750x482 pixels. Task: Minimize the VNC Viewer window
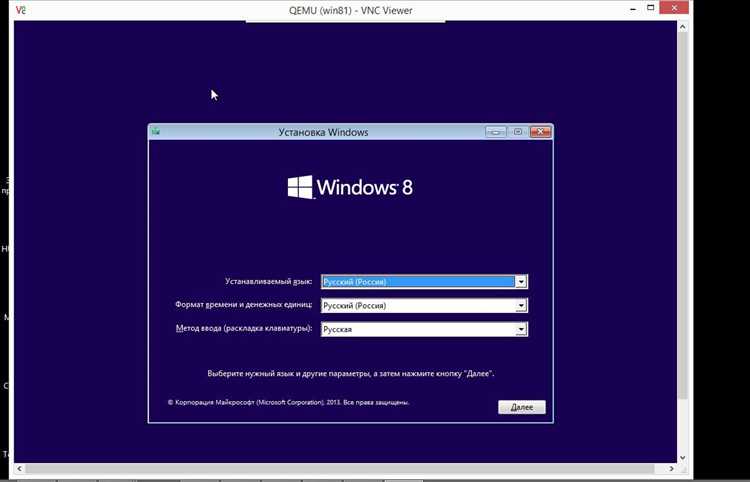pos(633,9)
